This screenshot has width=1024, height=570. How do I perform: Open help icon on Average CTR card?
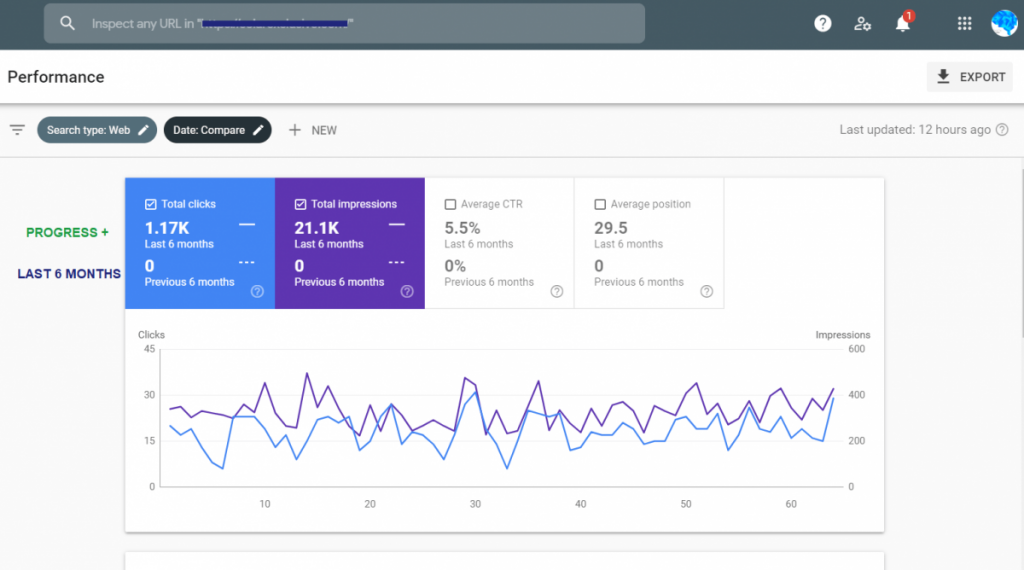pos(557,291)
